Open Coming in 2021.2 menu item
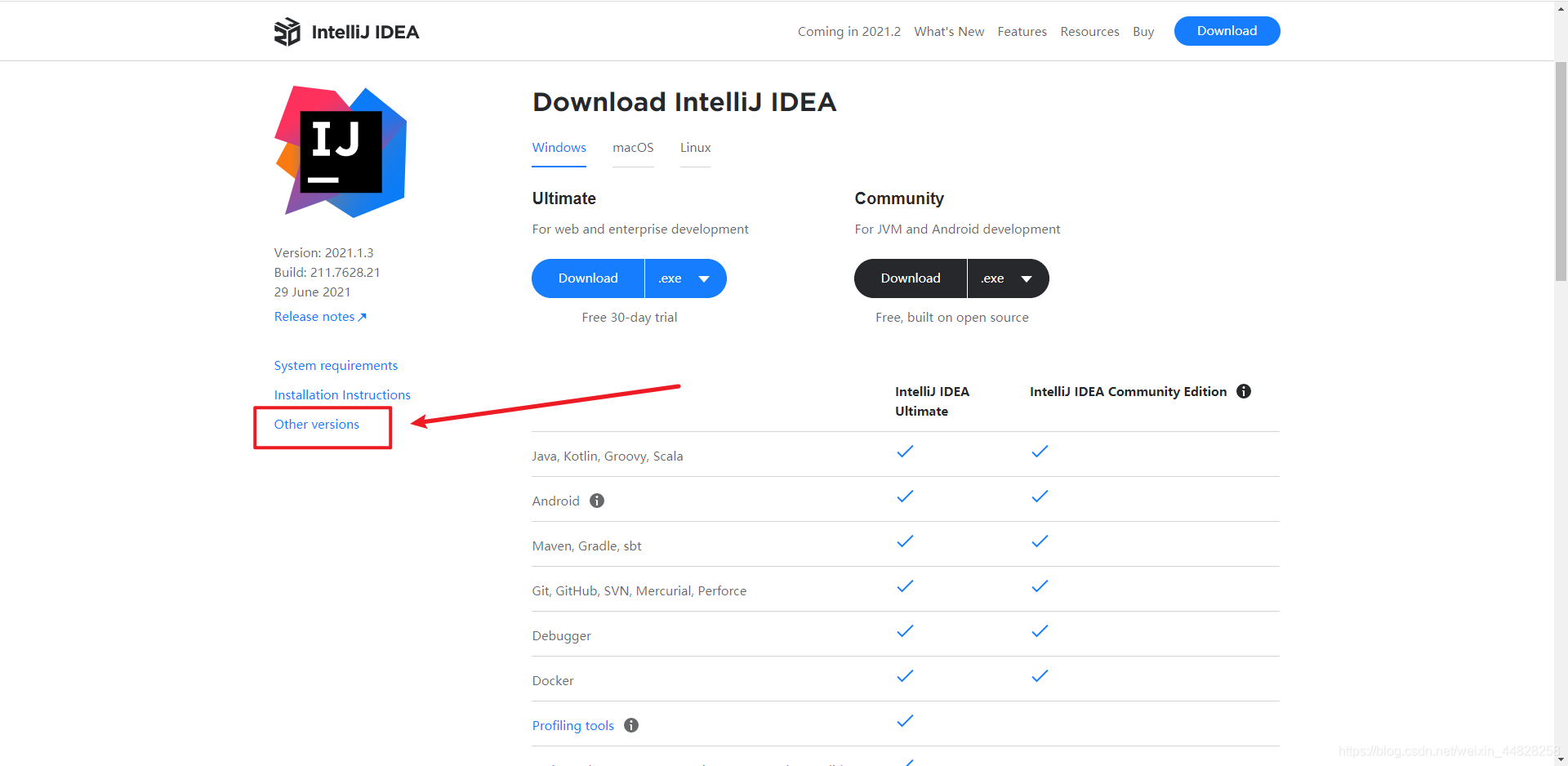1568x766 pixels. [849, 32]
